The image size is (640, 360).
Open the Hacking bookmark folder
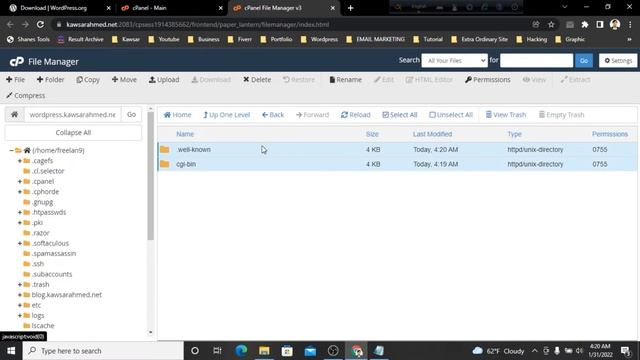point(531,40)
